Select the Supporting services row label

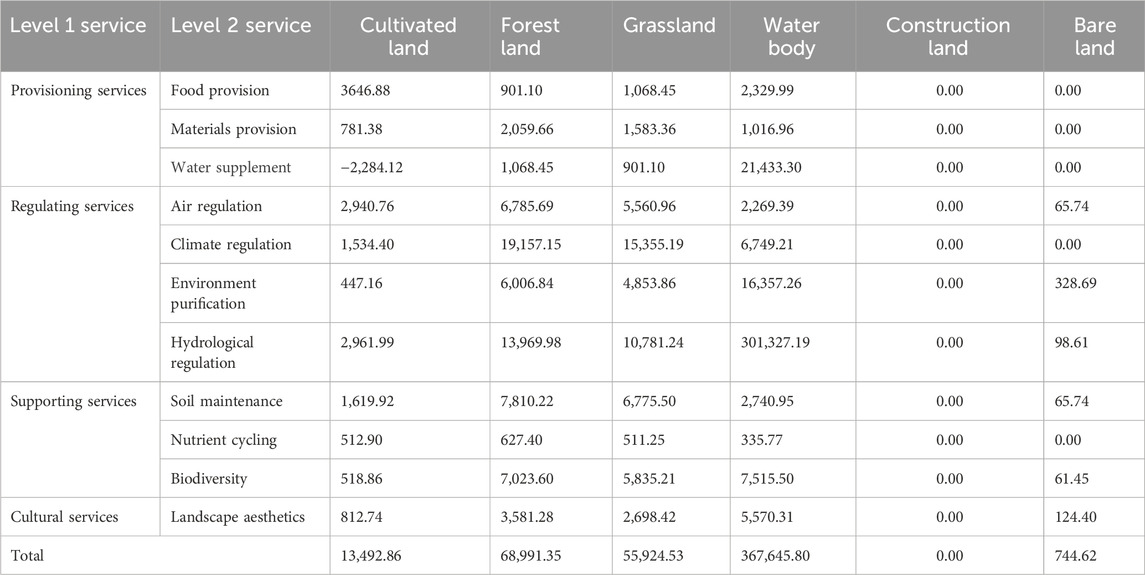tap(73, 402)
